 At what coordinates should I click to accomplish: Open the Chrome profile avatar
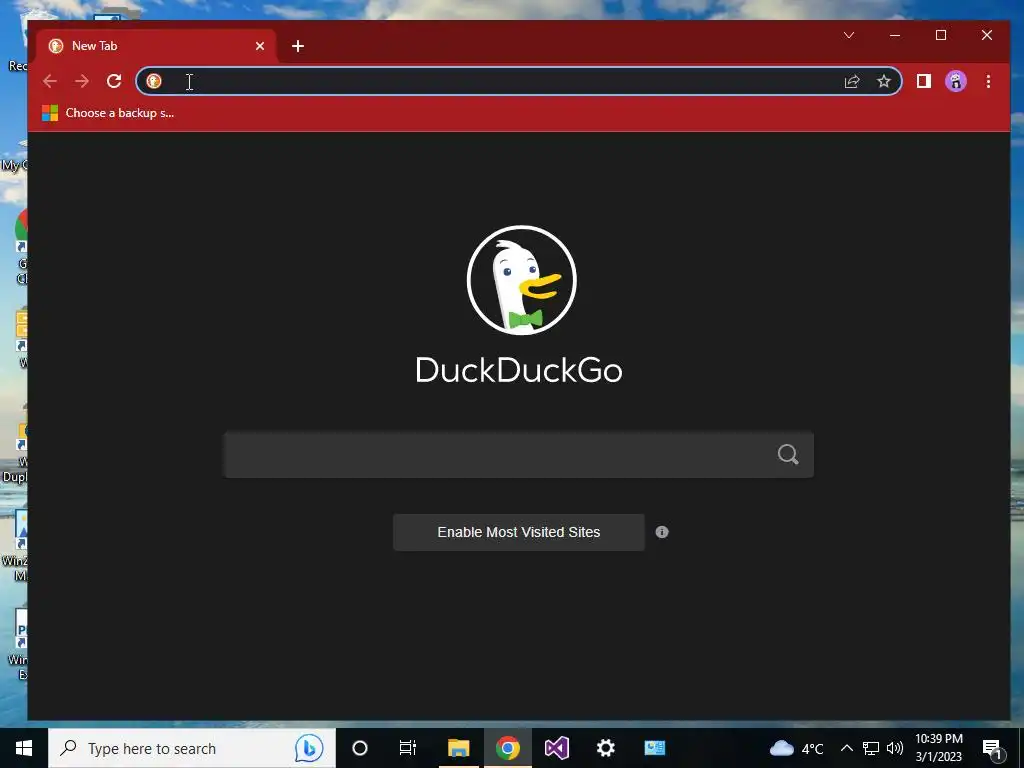(955, 81)
